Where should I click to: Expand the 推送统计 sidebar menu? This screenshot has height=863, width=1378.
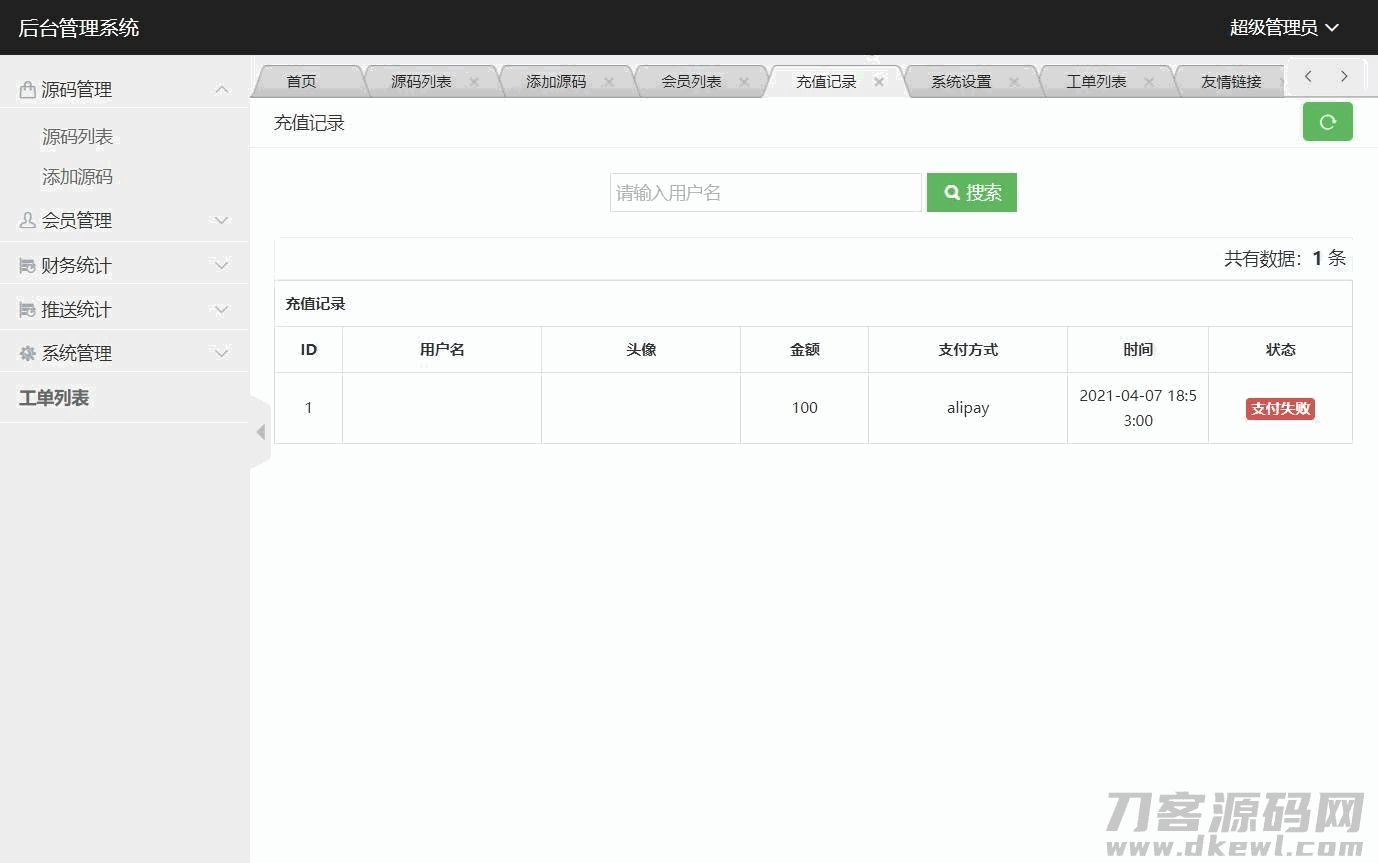pos(124,309)
